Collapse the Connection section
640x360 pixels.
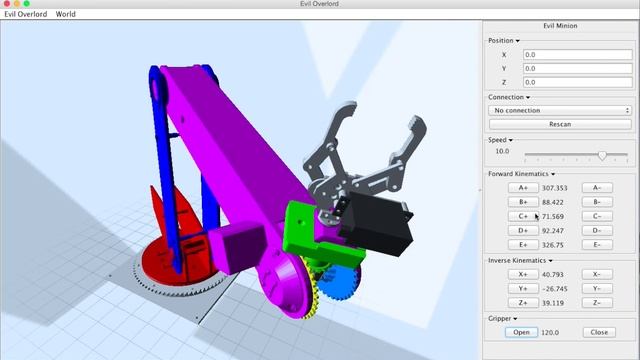pyautogui.click(x=509, y=97)
